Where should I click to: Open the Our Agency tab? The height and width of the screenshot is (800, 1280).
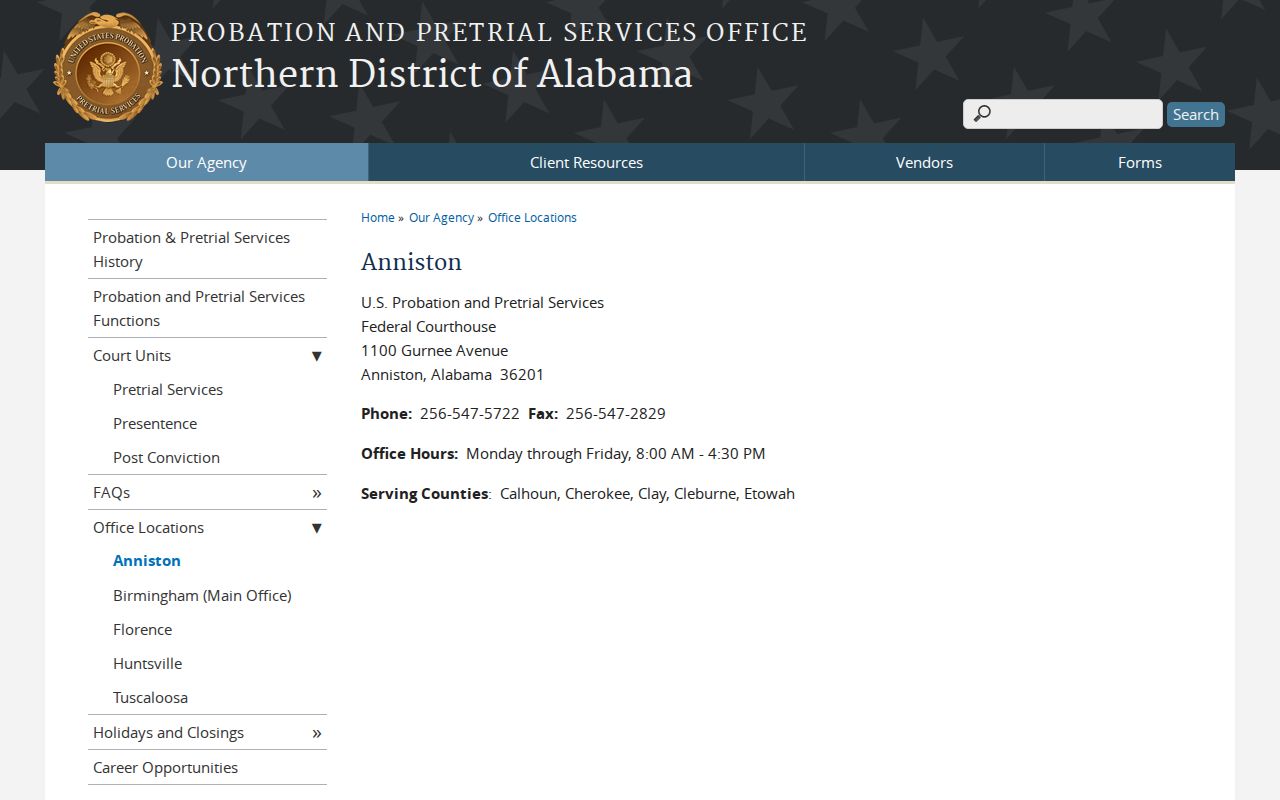point(206,162)
